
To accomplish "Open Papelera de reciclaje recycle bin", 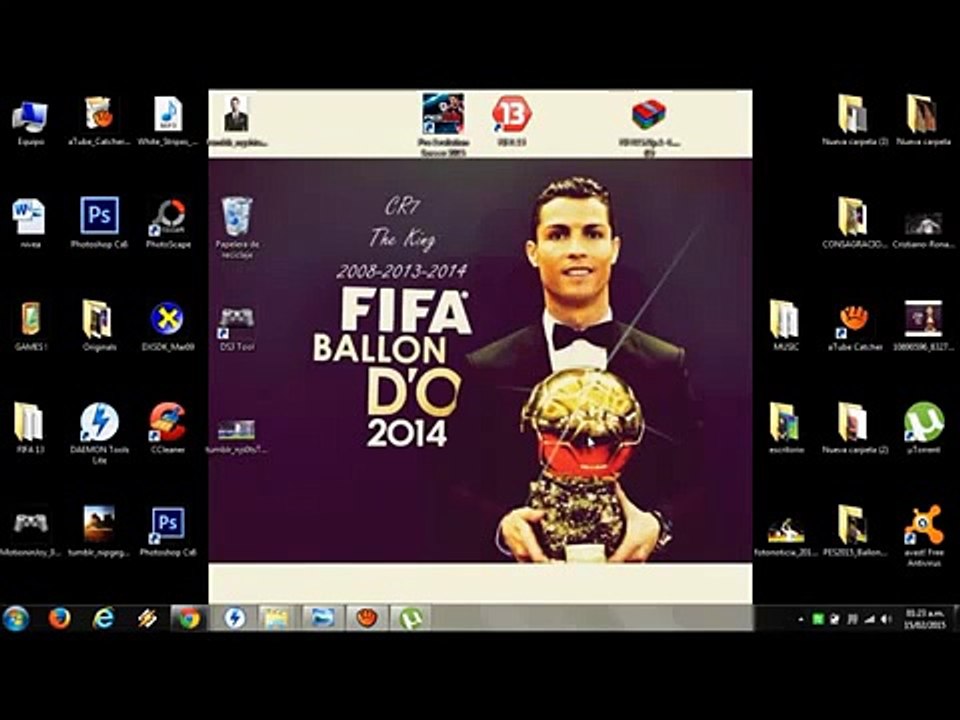I will 237,216.
